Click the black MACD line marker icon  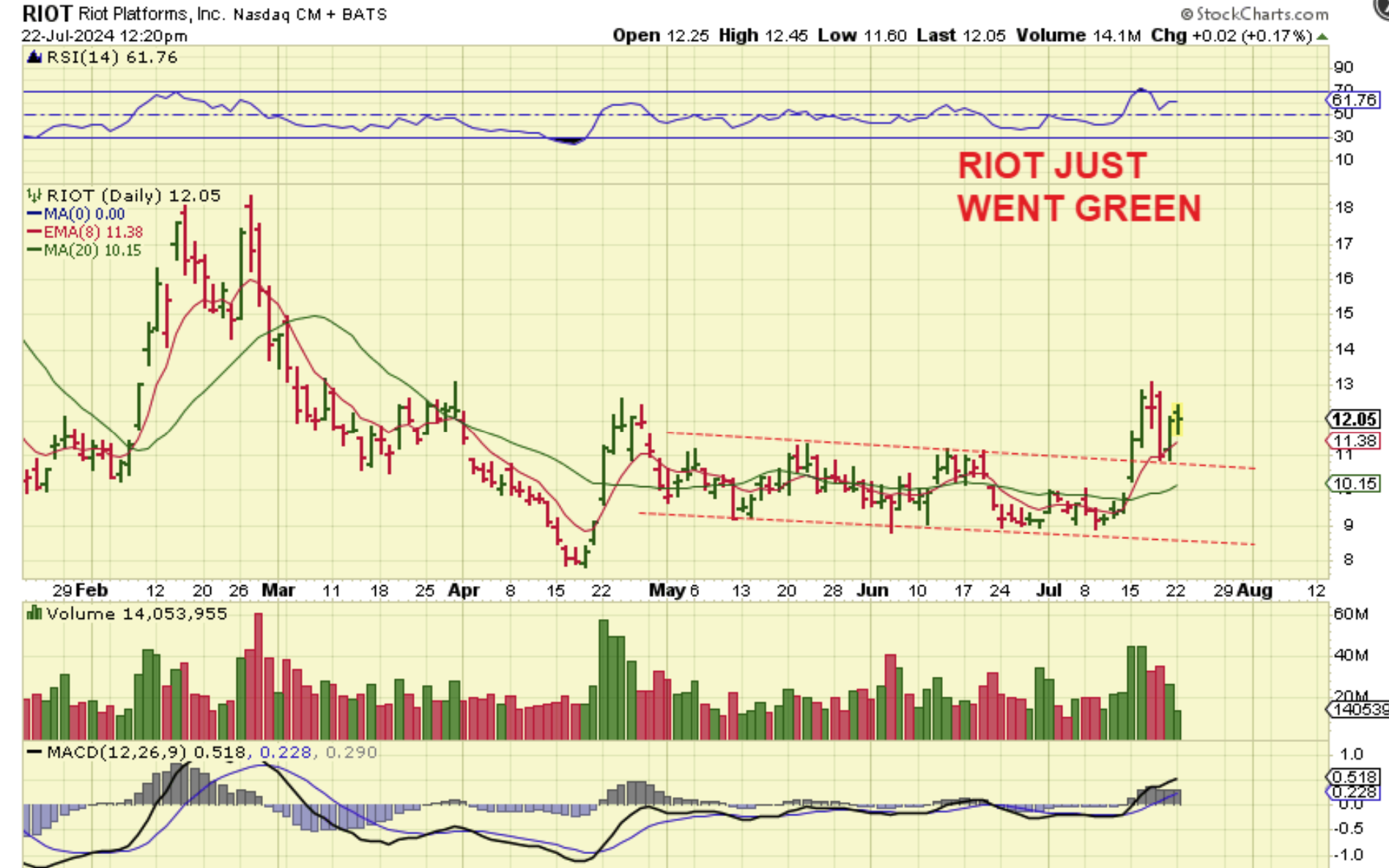click(x=34, y=752)
